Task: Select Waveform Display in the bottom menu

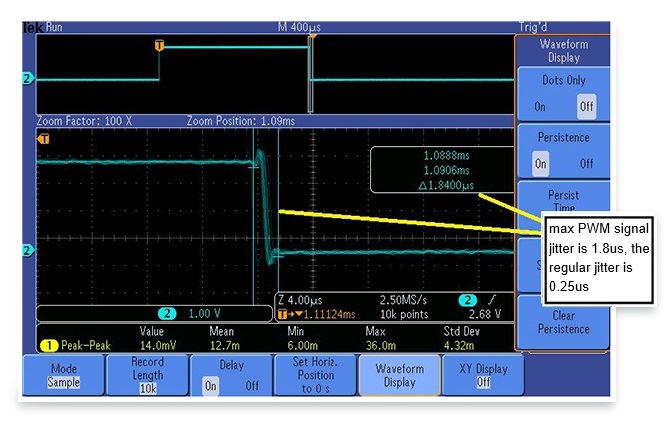Action: tap(399, 375)
